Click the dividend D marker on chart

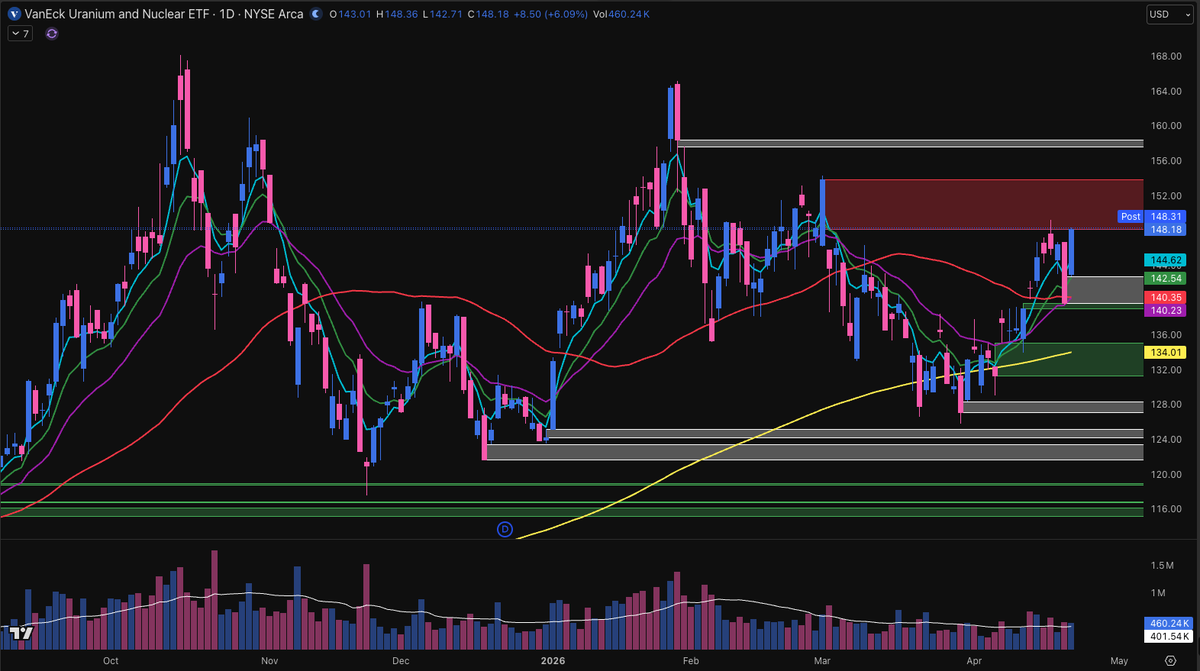tap(505, 528)
